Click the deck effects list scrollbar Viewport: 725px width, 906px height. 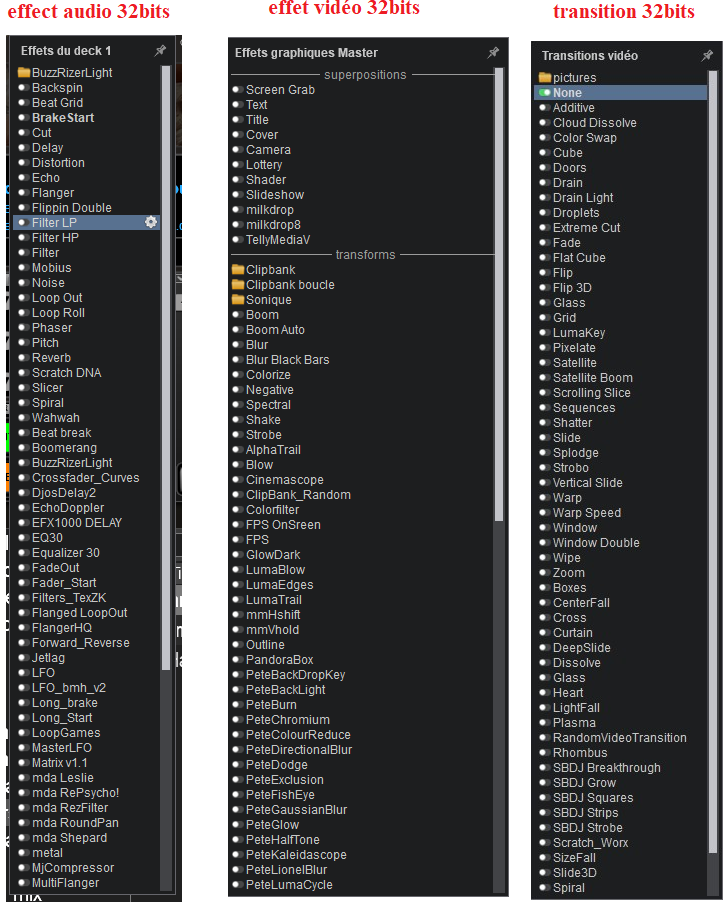[166, 367]
